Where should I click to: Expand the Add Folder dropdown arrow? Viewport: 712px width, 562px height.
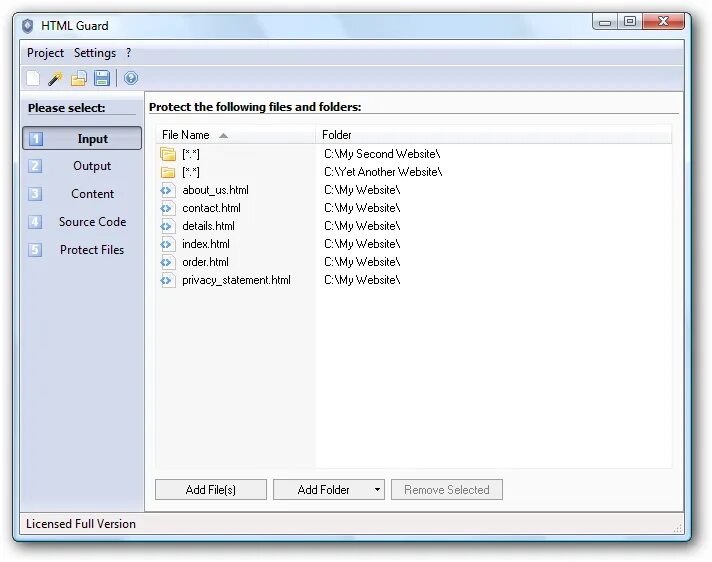377,490
